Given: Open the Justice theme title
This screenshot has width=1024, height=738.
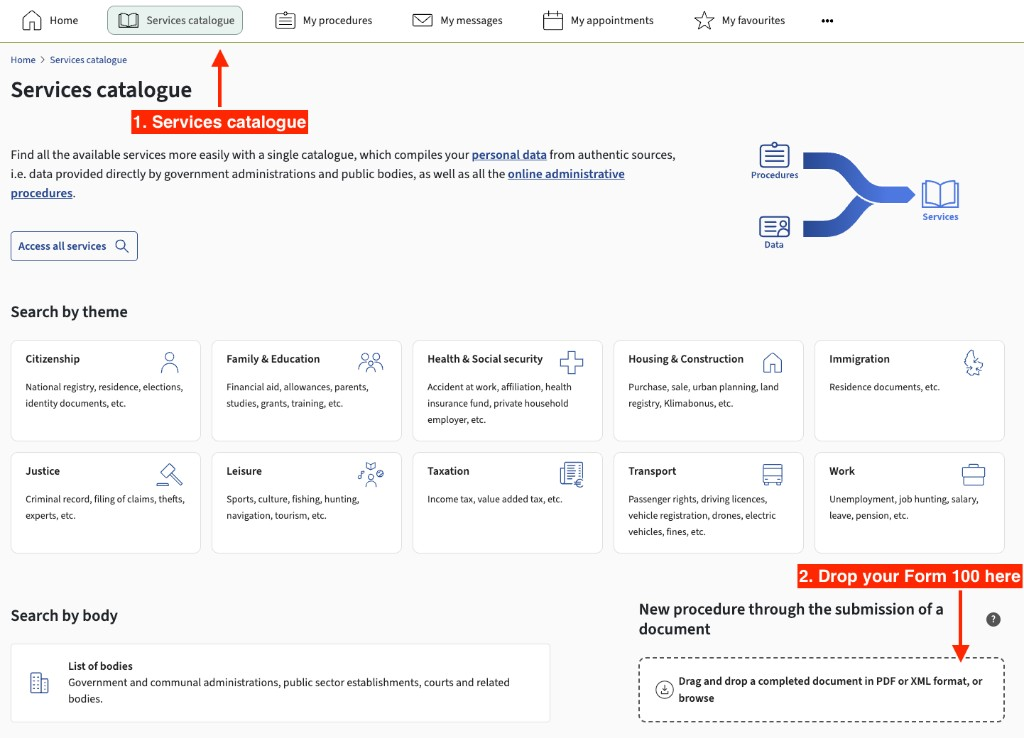Looking at the screenshot, I should [x=42, y=471].
